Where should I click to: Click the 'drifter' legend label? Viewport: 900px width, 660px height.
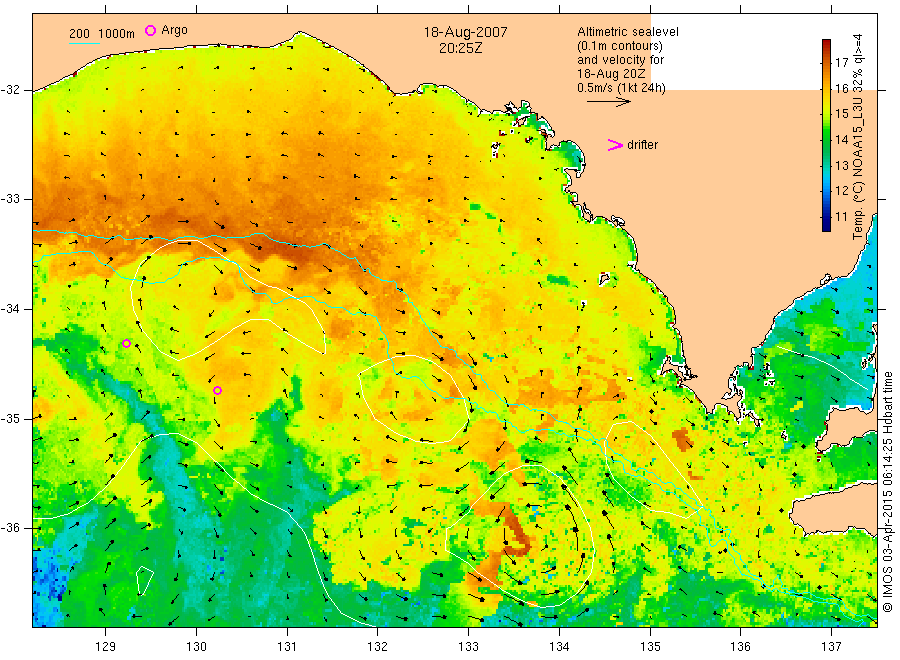click(642, 145)
